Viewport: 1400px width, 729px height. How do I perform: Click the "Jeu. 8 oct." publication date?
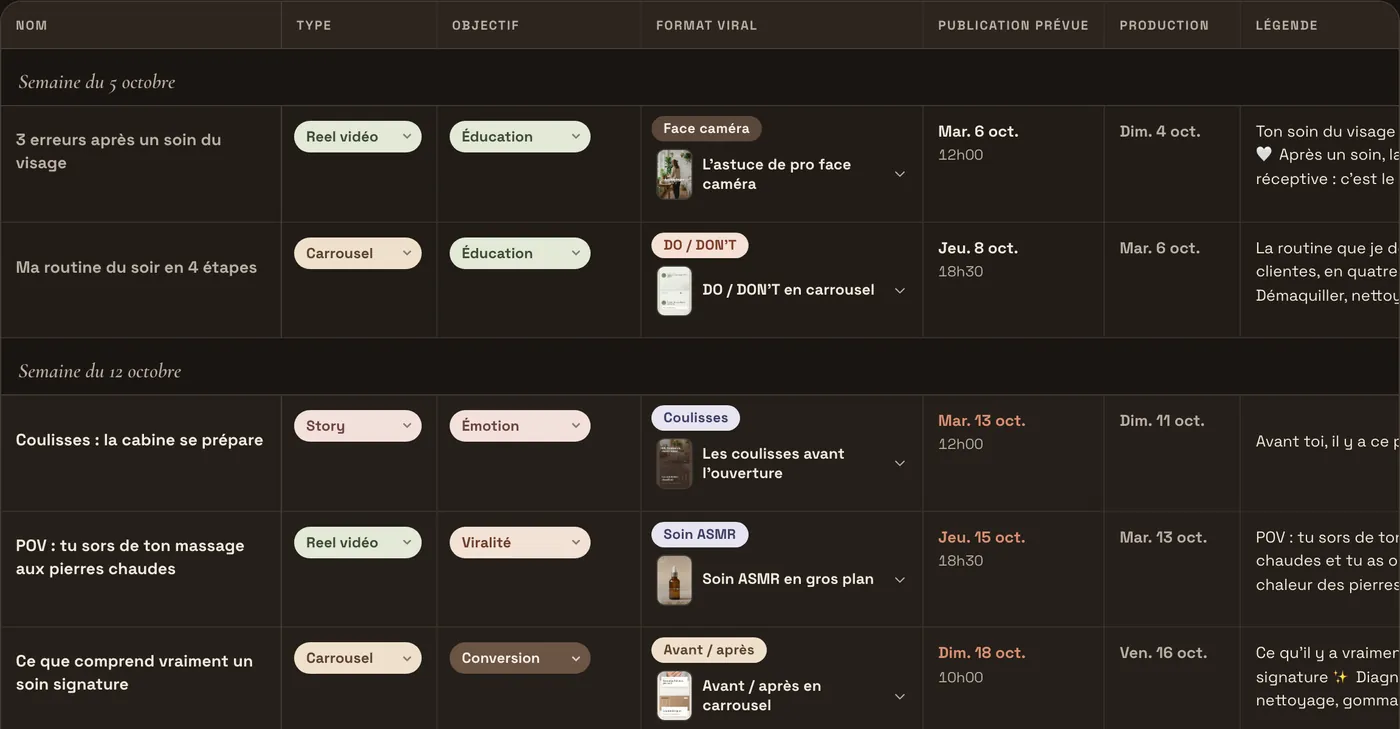978,248
